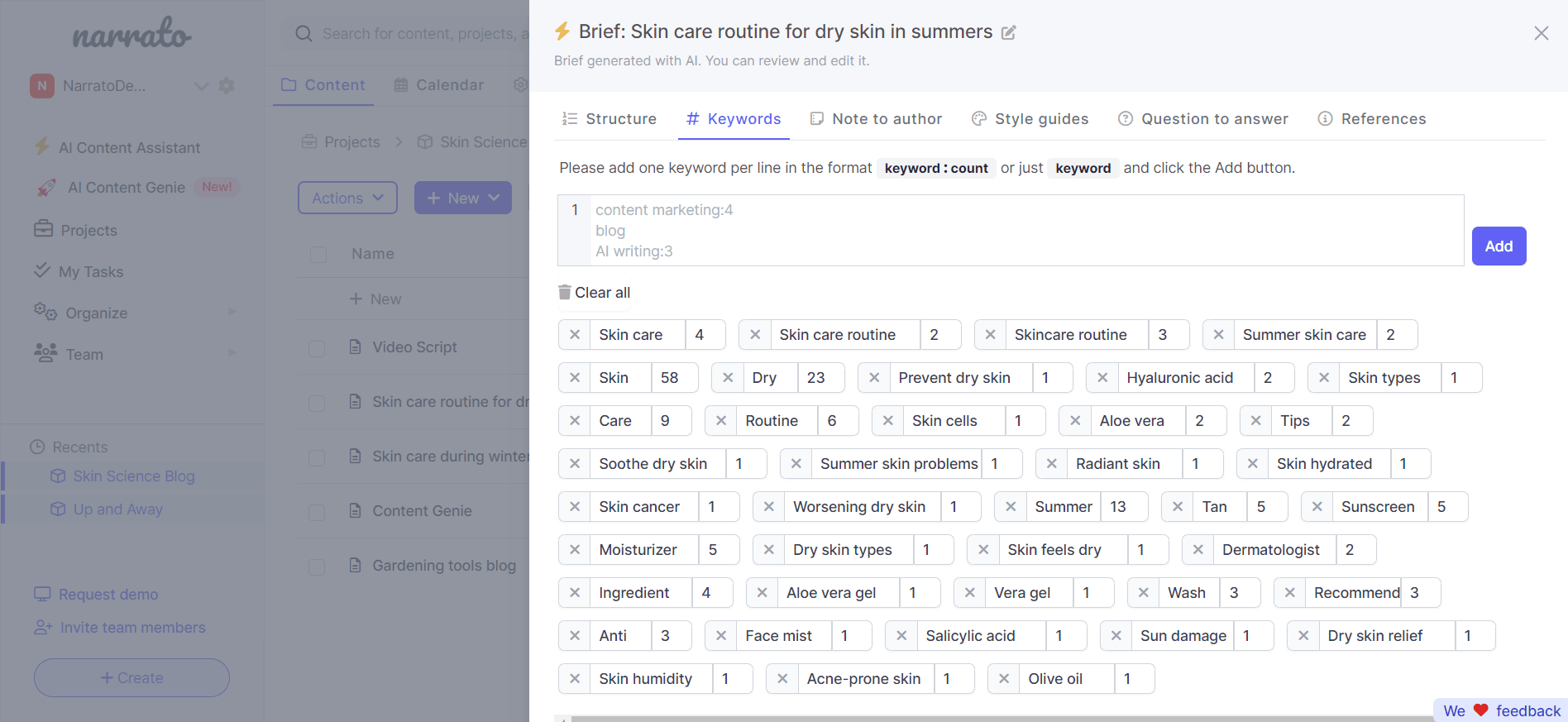Check the Video Script row checkbox

click(x=317, y=348)
